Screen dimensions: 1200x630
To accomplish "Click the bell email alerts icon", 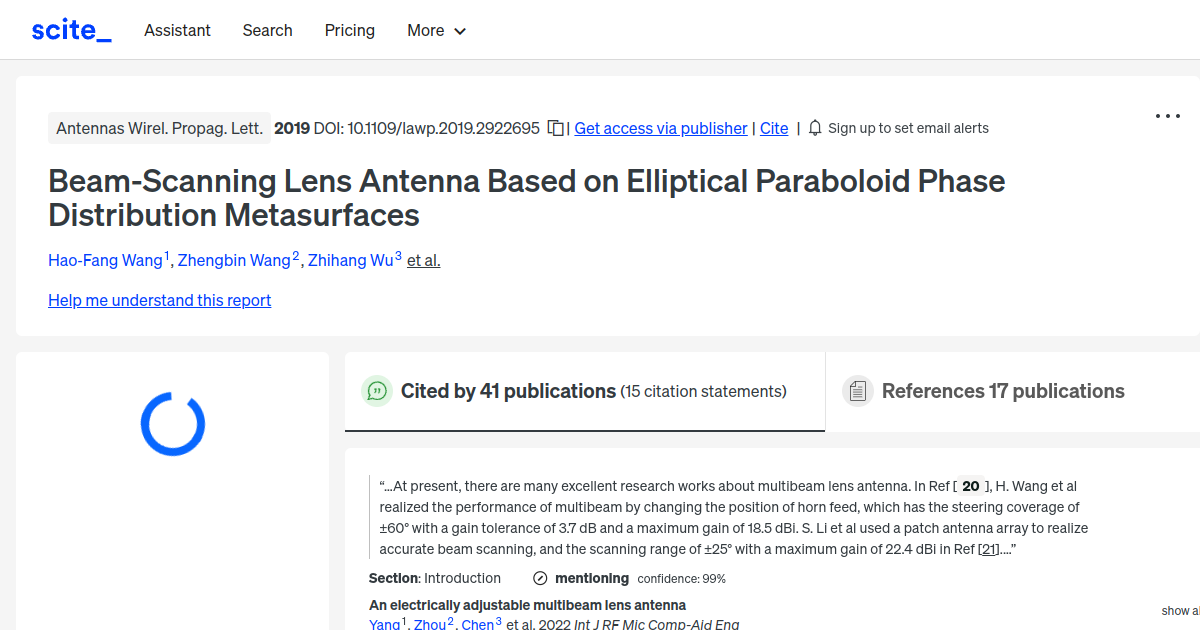I will tap(815, 128).
